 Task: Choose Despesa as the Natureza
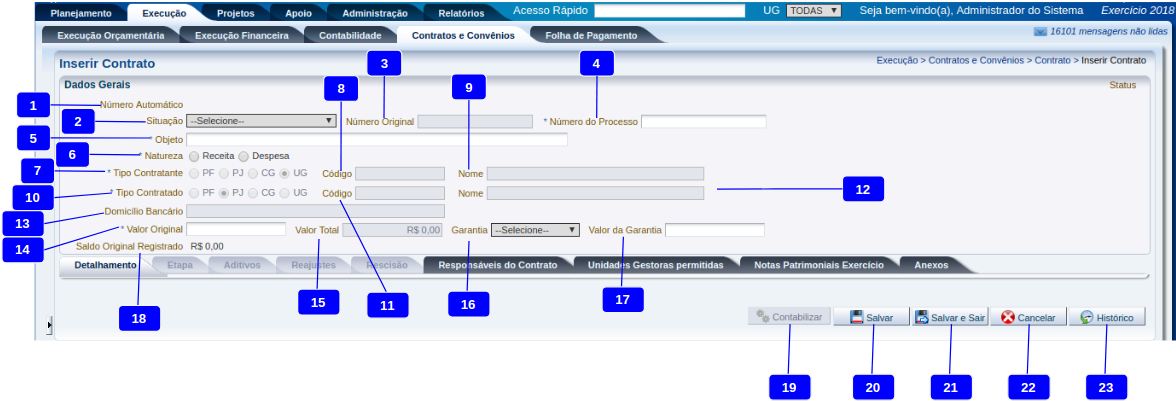tap(243, 156)
